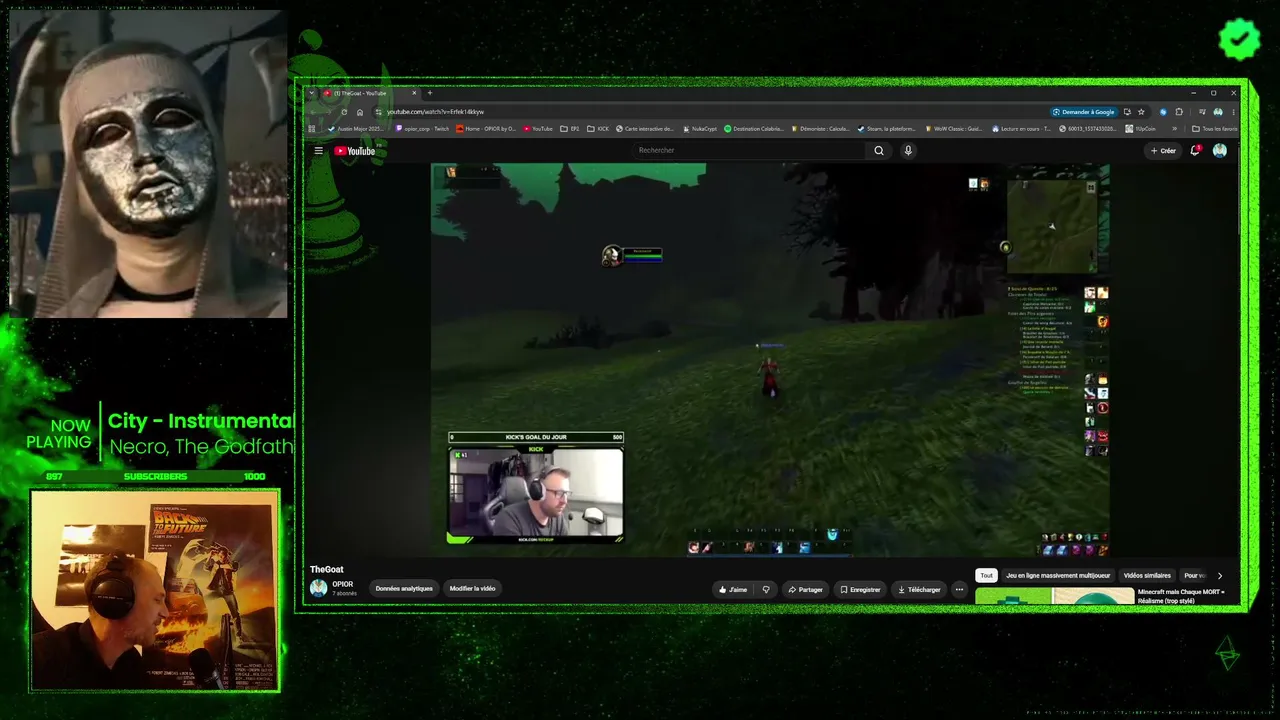Open more actions menu under the video
Screen dimensions: 1280x720
[959, 590]
